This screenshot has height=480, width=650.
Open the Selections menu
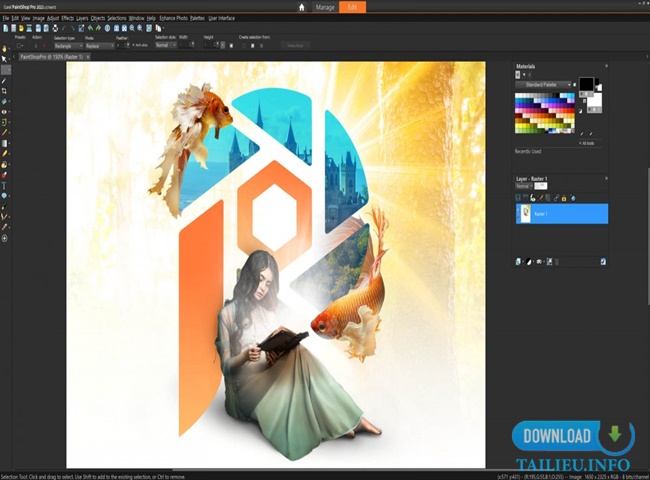[116, 18]
